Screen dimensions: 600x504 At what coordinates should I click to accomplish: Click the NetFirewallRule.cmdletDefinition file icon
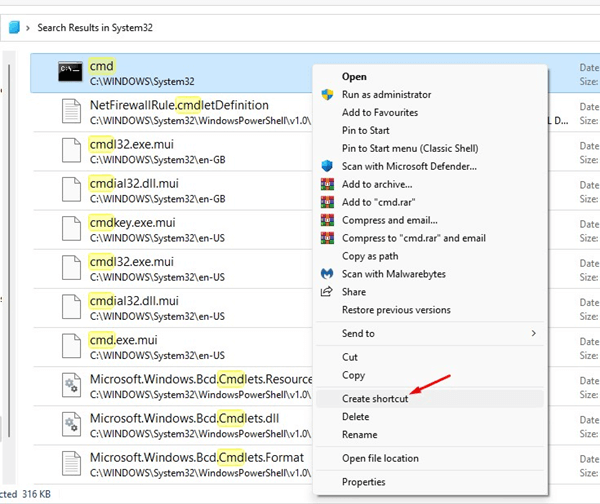click(72, 111)
